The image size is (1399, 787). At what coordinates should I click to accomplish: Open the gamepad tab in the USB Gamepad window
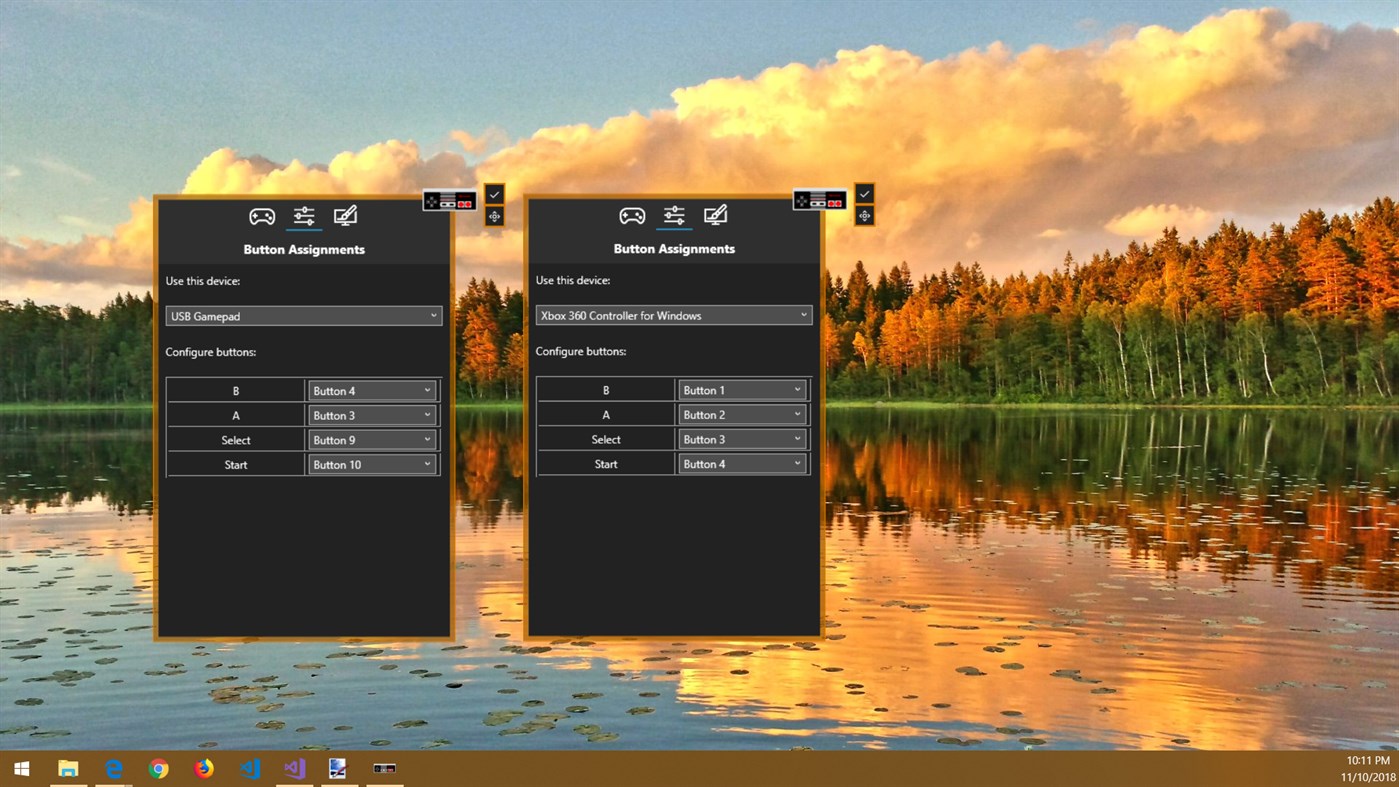[x=262, y=216]
